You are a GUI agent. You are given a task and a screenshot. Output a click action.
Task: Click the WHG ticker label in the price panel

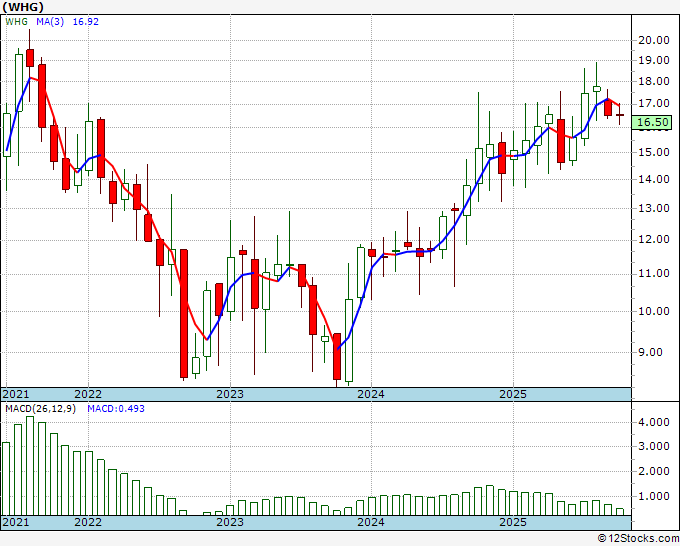pos(16,21)
